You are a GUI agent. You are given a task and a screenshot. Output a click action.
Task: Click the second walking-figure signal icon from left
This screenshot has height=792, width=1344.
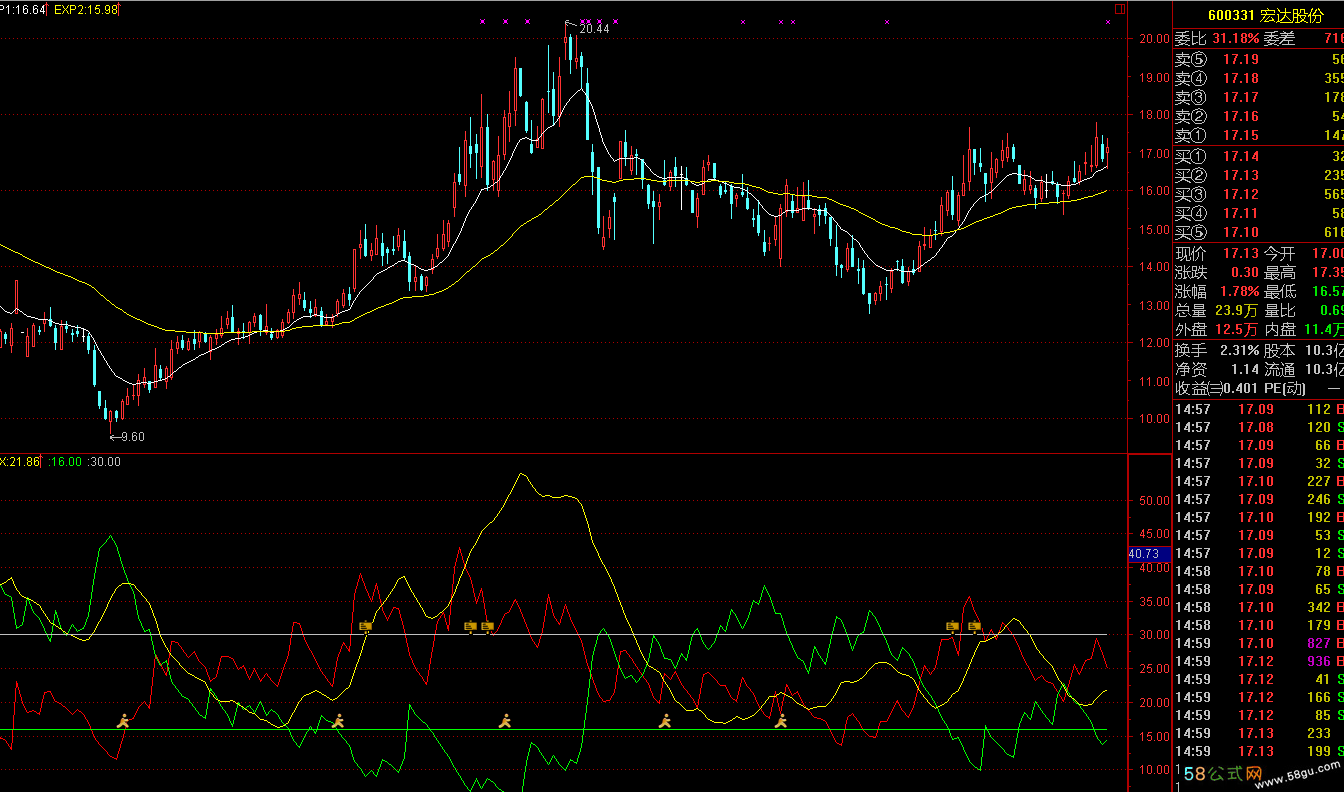point(338,720)
